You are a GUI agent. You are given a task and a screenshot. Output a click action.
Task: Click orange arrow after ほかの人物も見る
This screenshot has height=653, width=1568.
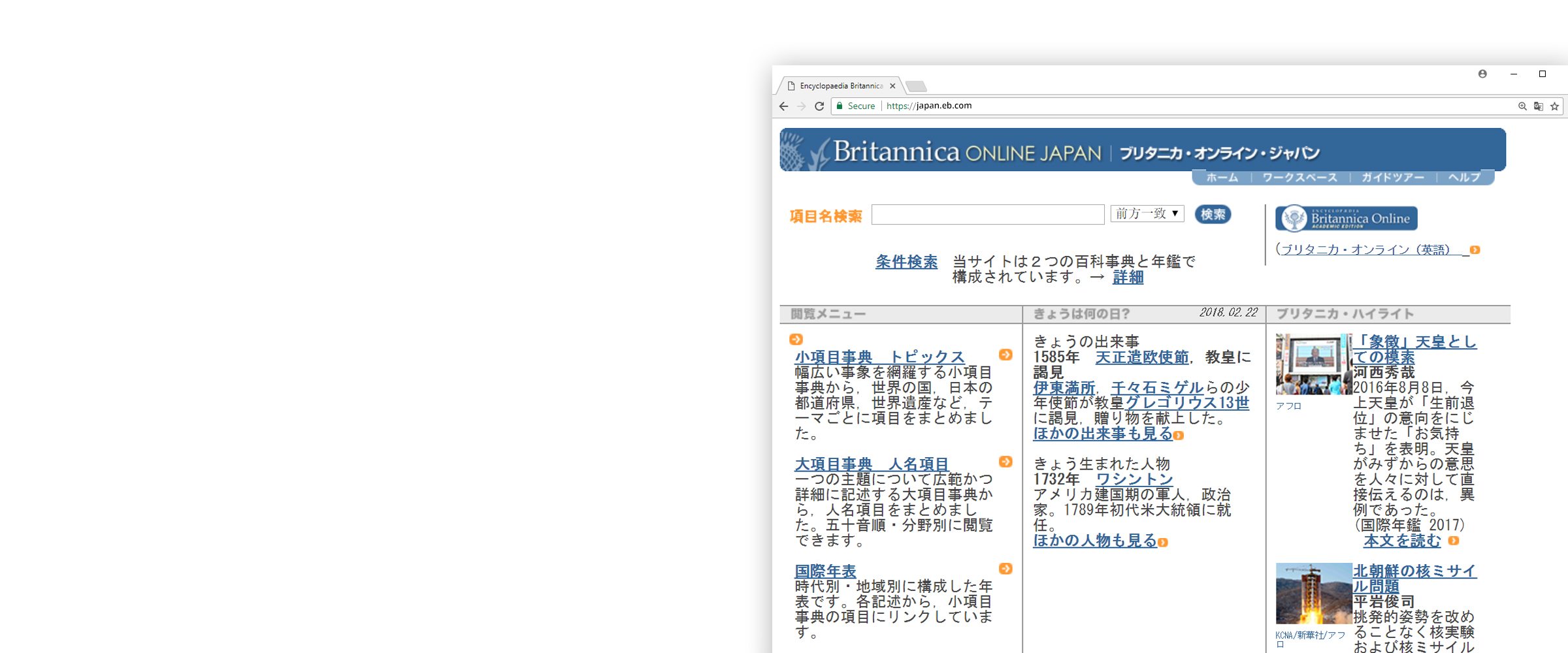[1163, 543]
